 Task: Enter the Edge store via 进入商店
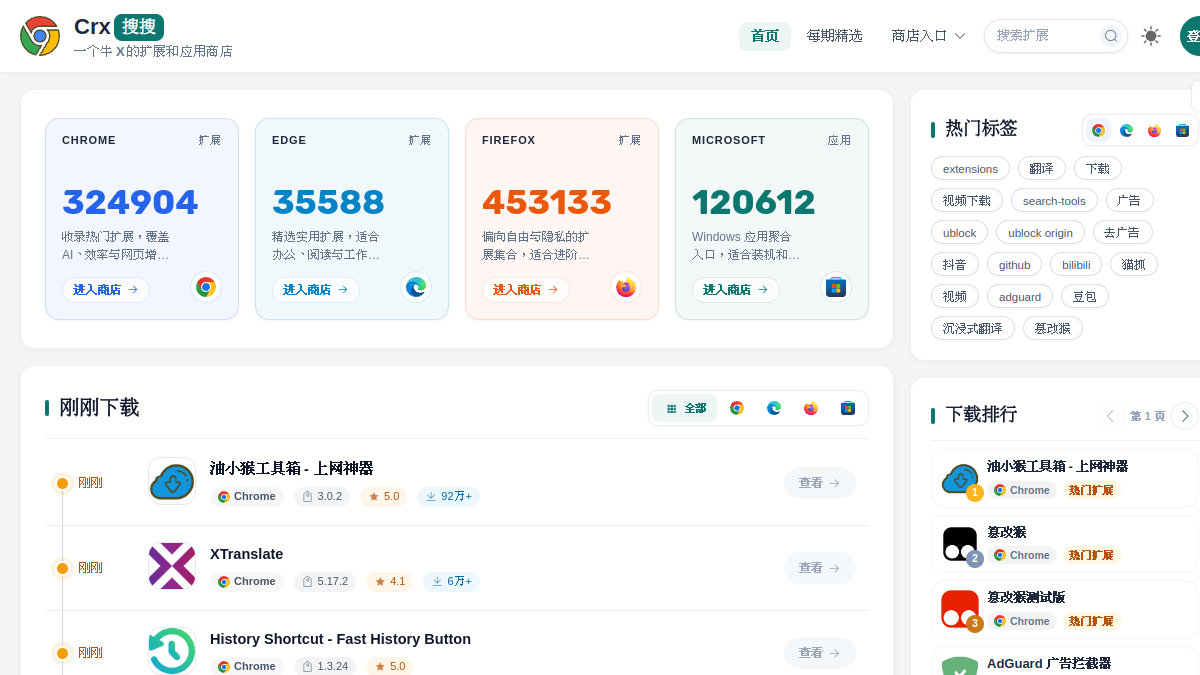pyautogui.click(x=316, y=290)
